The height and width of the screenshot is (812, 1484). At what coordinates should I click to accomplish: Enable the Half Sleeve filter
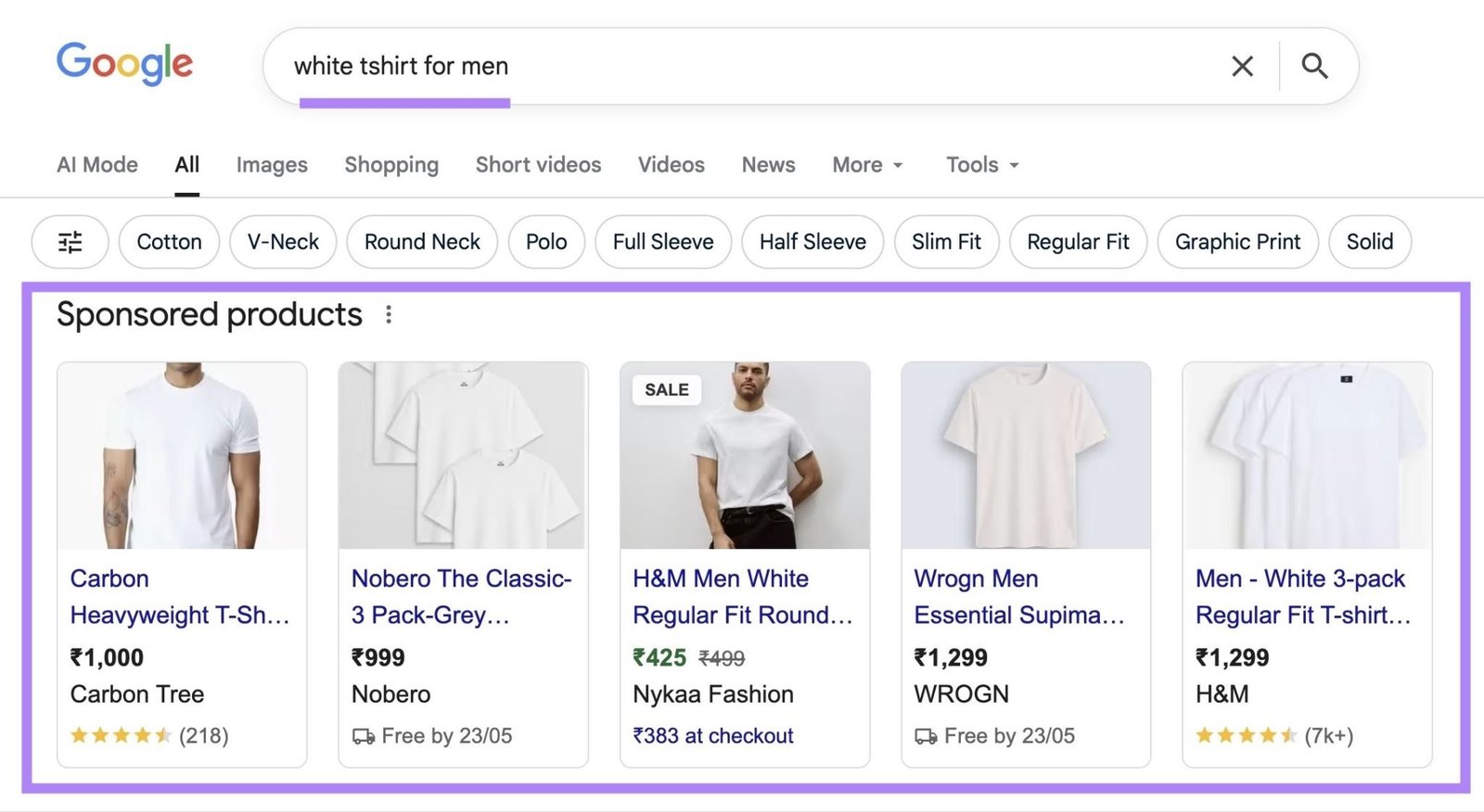(x=812, y=242)
